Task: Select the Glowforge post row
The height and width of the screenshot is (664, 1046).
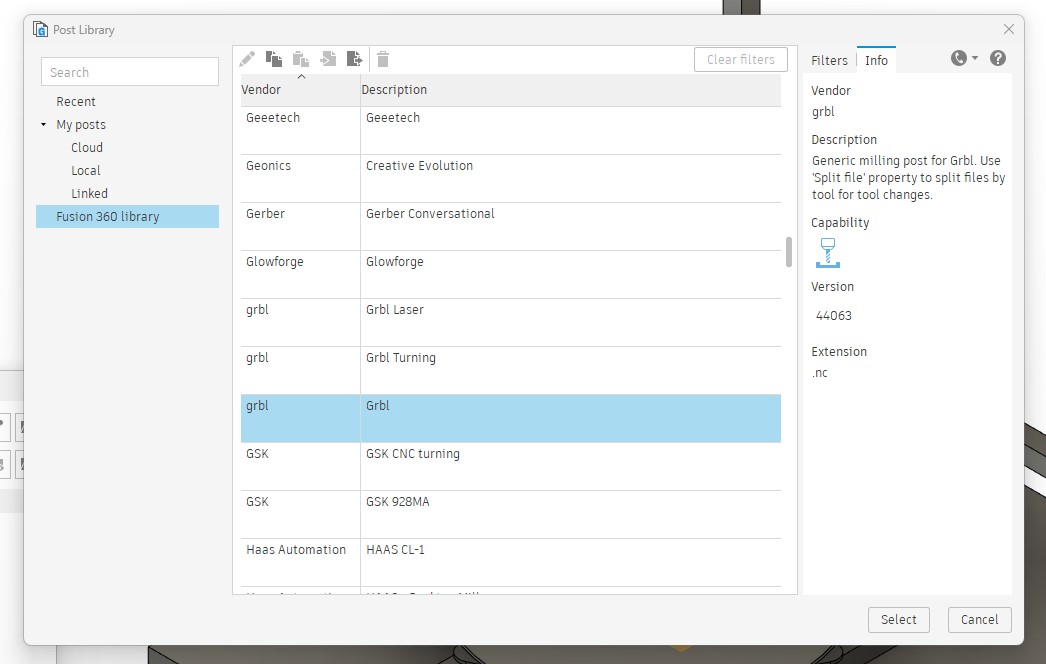Action: coord(511,275)
